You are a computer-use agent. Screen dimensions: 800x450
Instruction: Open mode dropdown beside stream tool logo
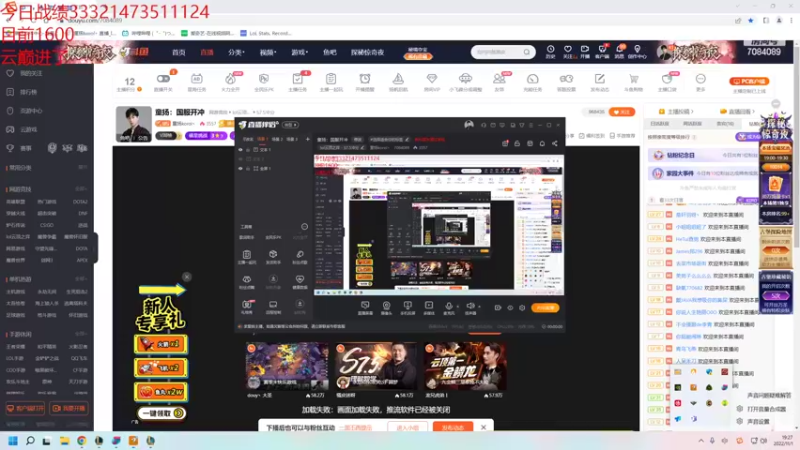point(290,125)
